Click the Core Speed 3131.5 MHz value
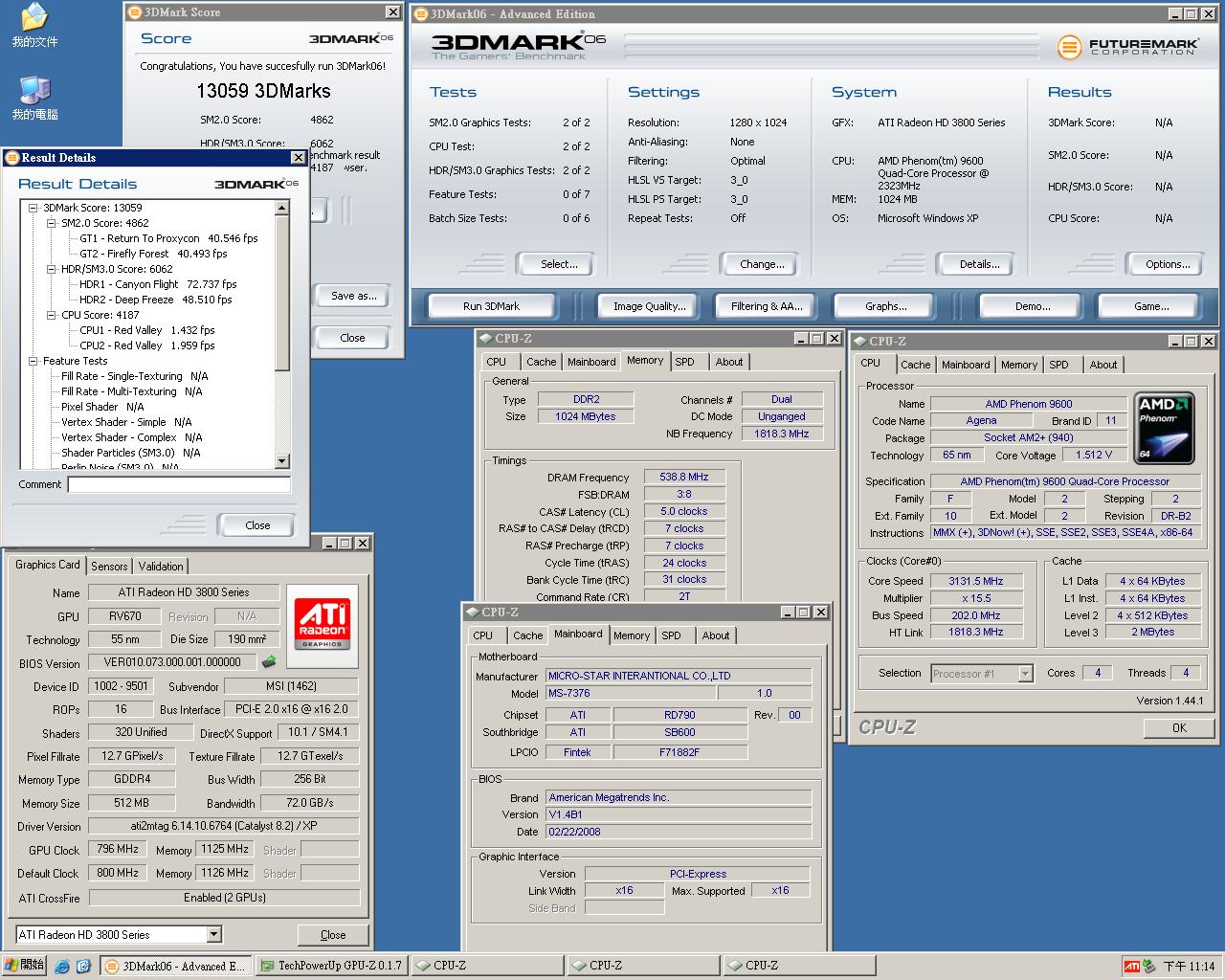Screen dimensions: 1225x980 [976, 581]
